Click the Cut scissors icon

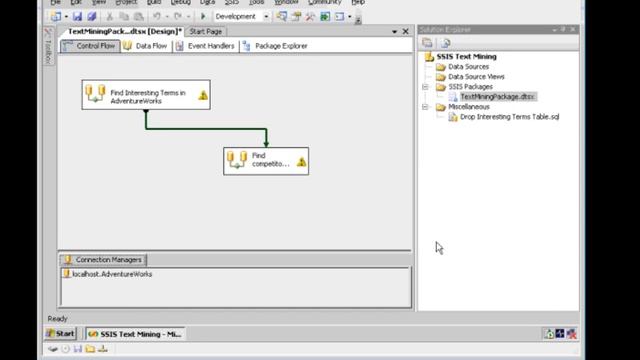(x=109, y=16)
